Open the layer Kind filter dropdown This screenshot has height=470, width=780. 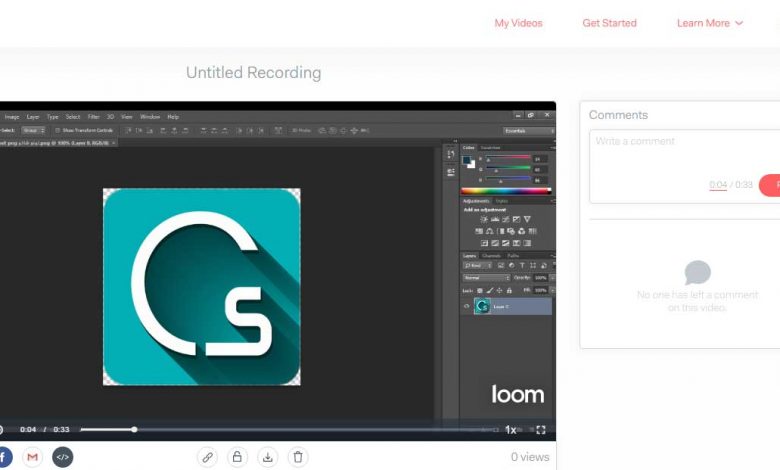point(478,266)
